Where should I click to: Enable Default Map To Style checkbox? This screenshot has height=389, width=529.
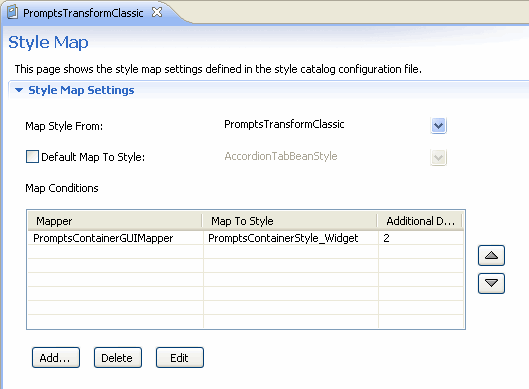coord(32,157)
